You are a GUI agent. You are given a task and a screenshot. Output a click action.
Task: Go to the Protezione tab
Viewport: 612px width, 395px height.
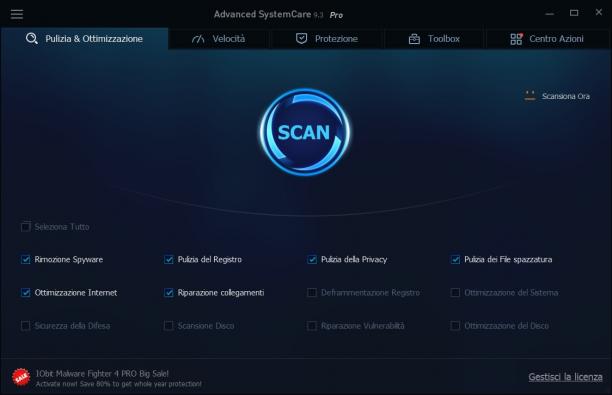coord(327,39)
